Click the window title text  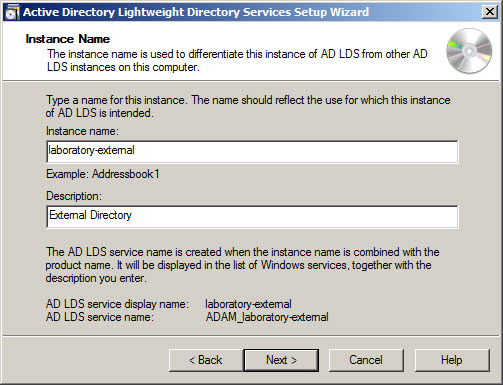click(x=196, y=12)
